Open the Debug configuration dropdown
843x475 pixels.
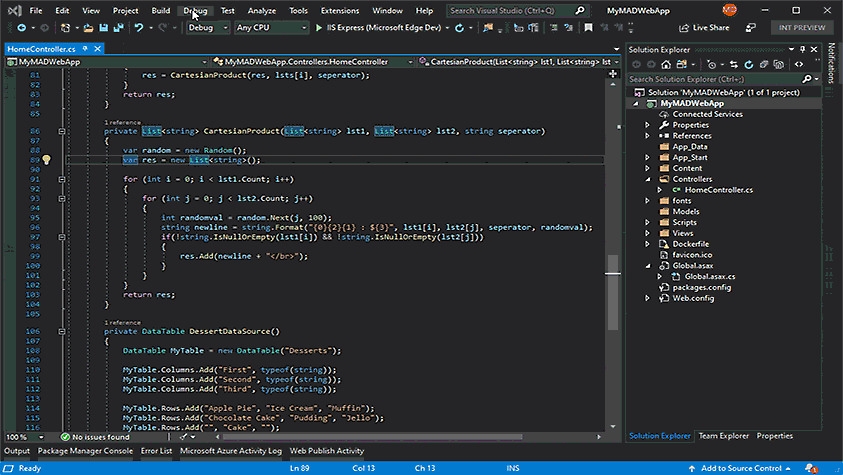(208, 28)
